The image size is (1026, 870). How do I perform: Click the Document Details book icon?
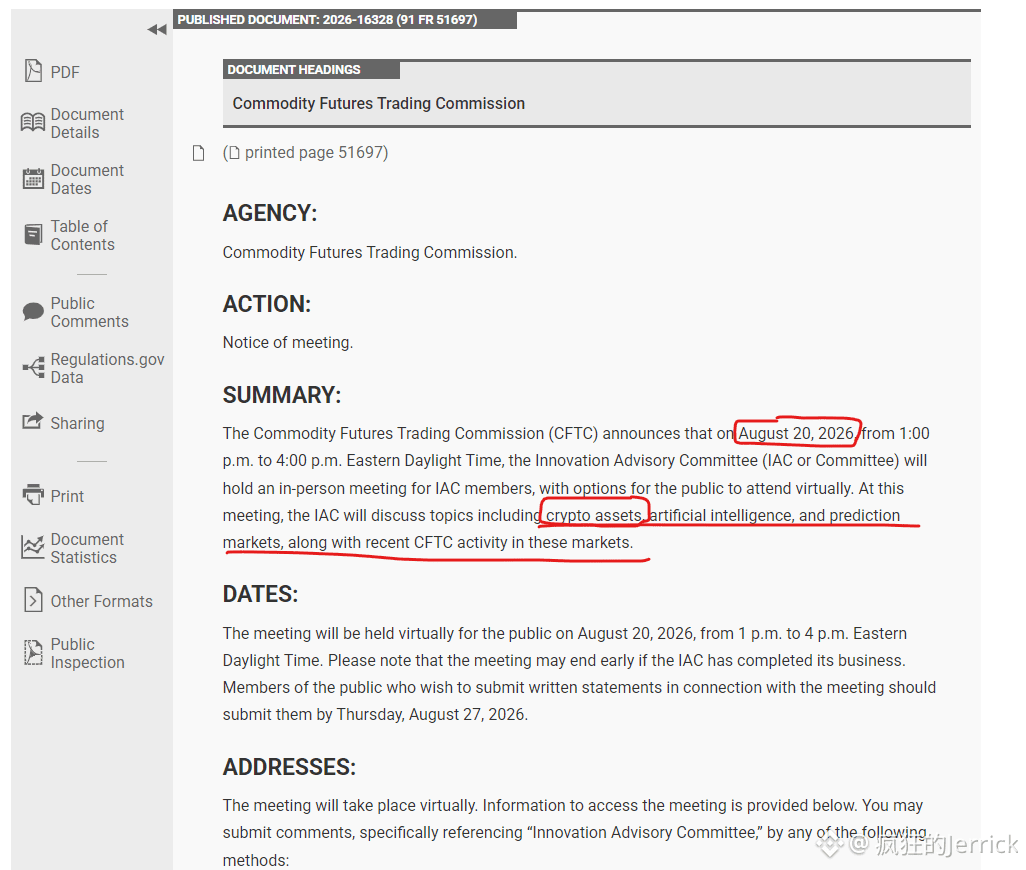pyautogui.click(x=33, y=122)
